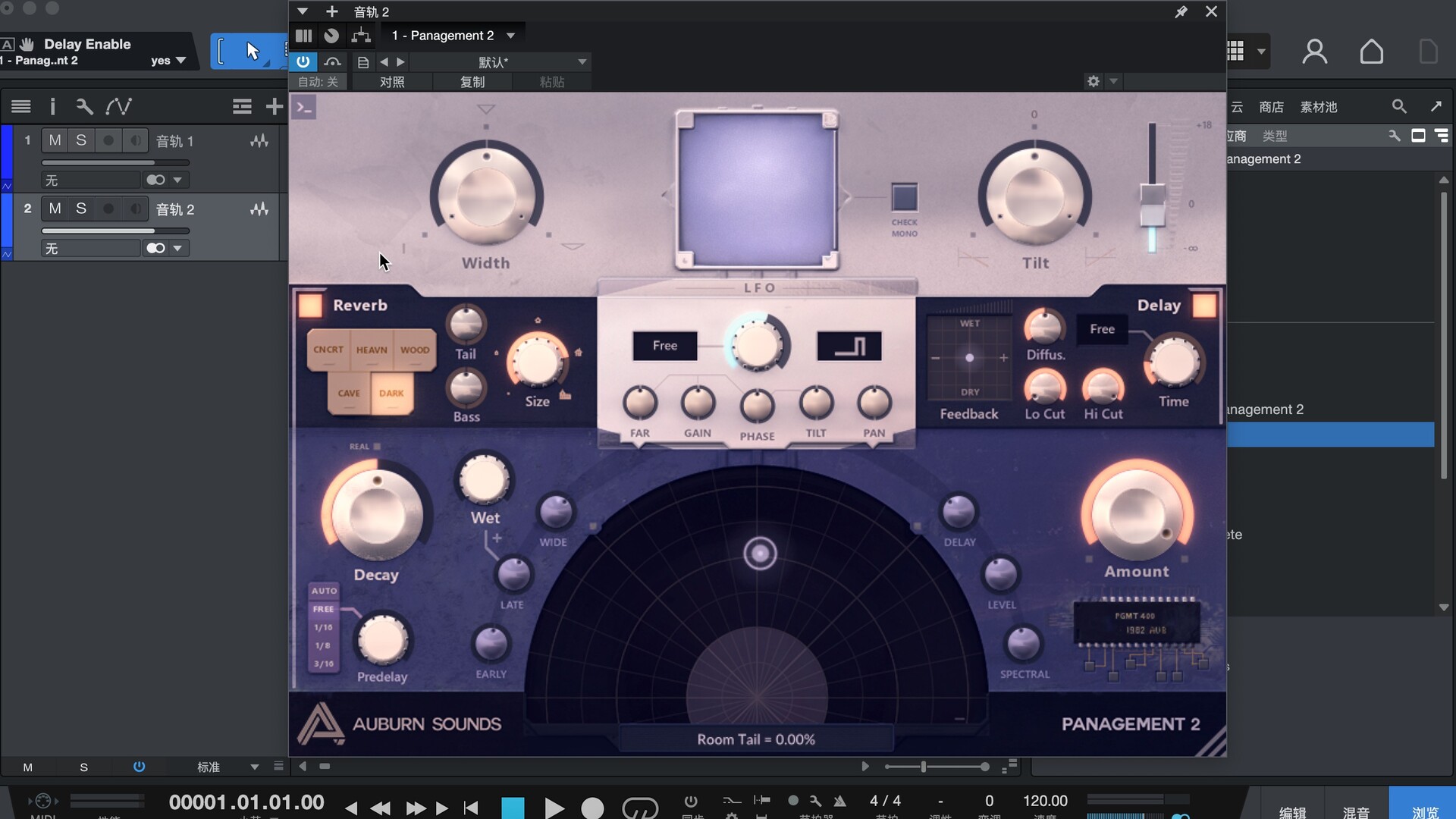Select the DARK reverb type

coord(391,393)
